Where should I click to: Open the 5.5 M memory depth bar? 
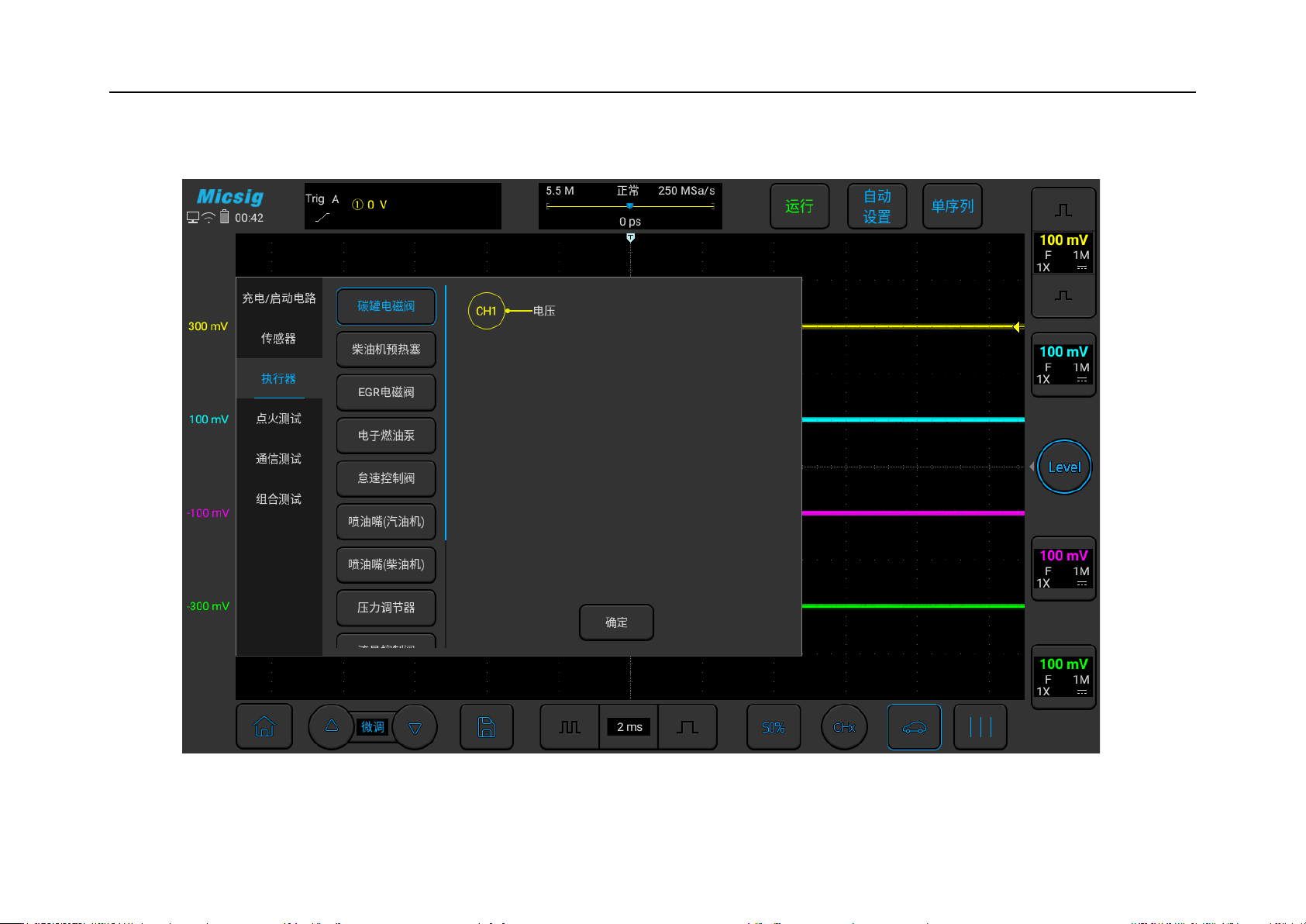pos(630,206)
